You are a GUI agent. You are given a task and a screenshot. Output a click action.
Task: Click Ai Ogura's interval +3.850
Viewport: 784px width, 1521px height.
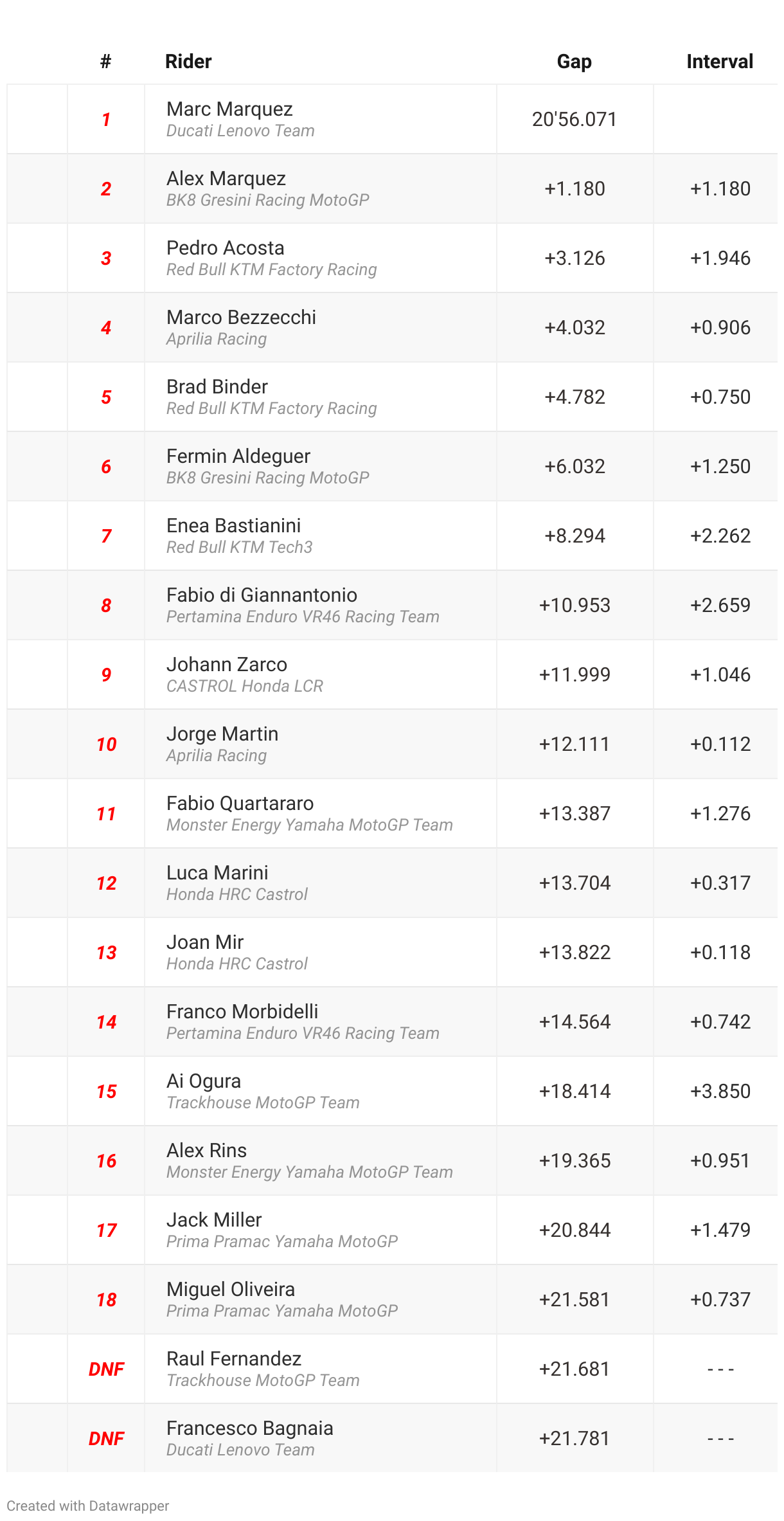pyautogui.click(x=720, y=1092)
